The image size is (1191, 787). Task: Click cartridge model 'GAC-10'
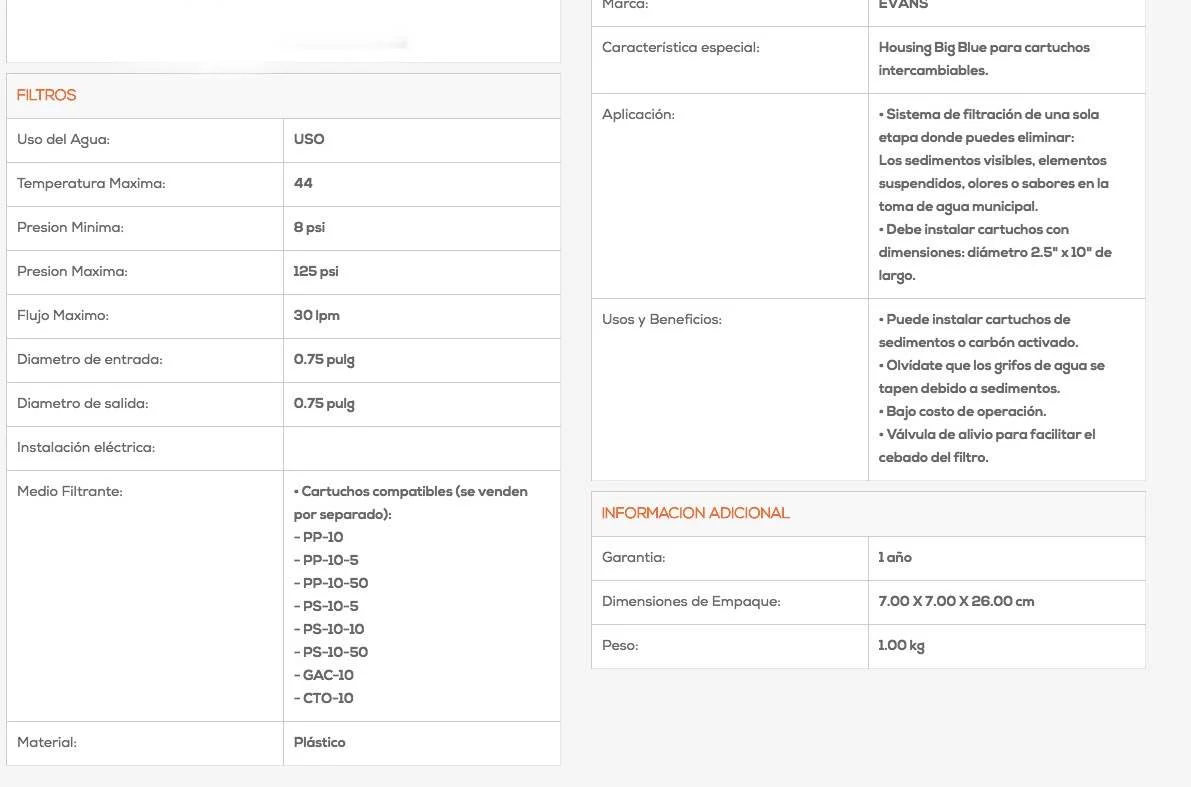328,675
